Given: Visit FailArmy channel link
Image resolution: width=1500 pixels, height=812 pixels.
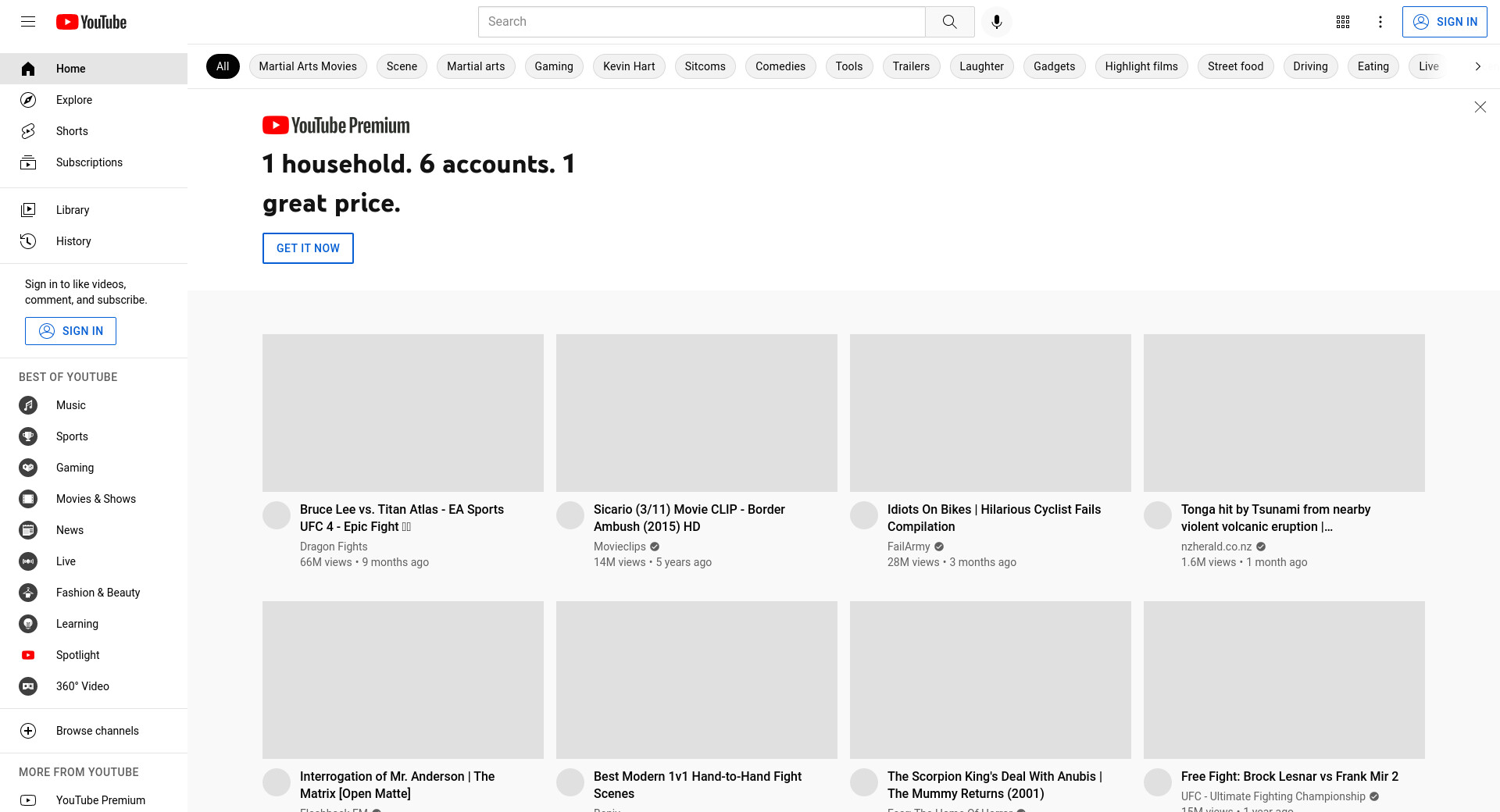Looking at the screenshot, I should pos(909,547).
